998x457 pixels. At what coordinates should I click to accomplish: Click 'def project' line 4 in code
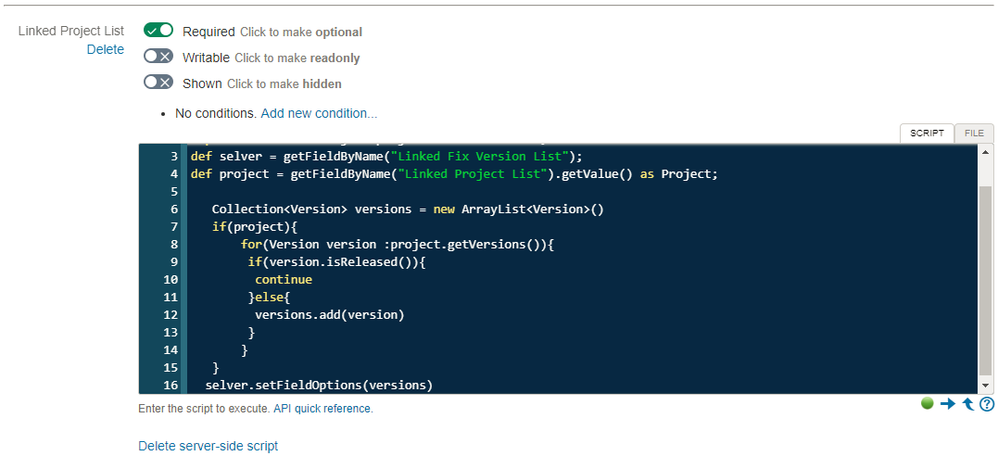pyautogui.click(x=454, y=174)
